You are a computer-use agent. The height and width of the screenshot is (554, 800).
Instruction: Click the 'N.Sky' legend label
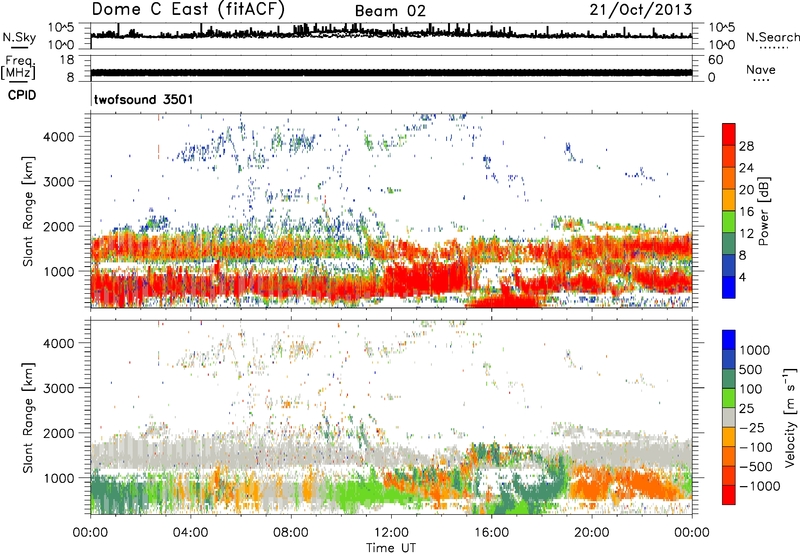pos(19,37)
